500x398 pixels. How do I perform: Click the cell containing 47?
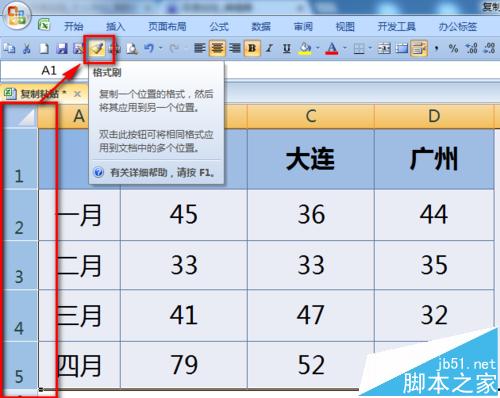point(311,315)
